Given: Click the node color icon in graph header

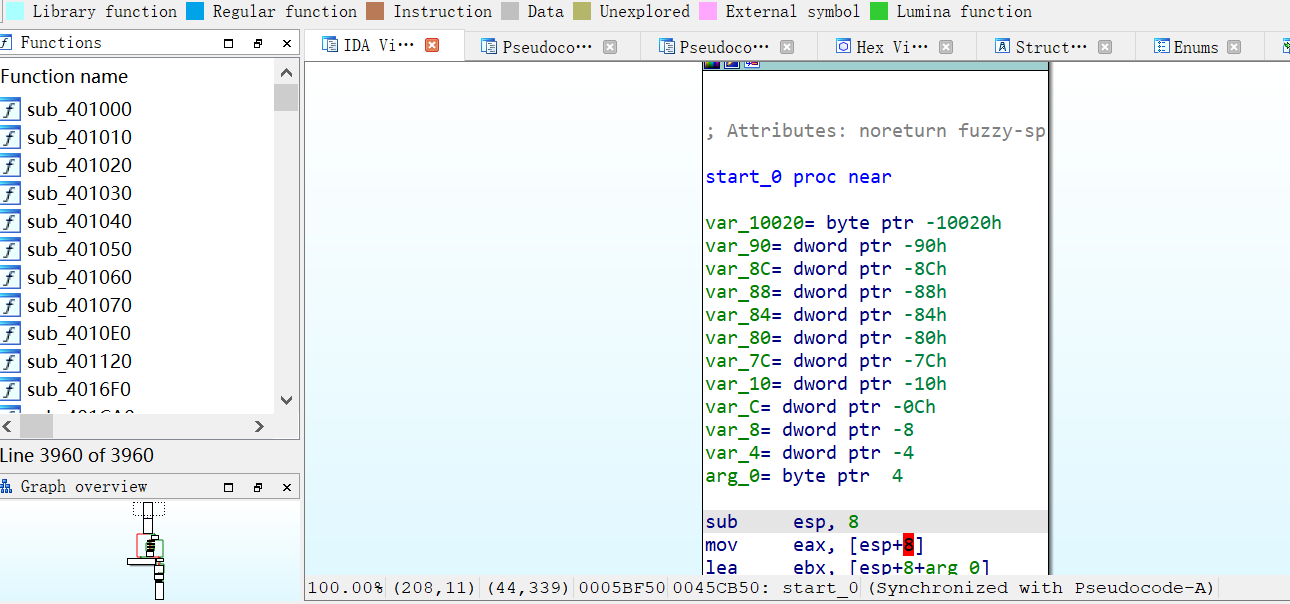Looking at the screenshot, I should pos(712,64).
